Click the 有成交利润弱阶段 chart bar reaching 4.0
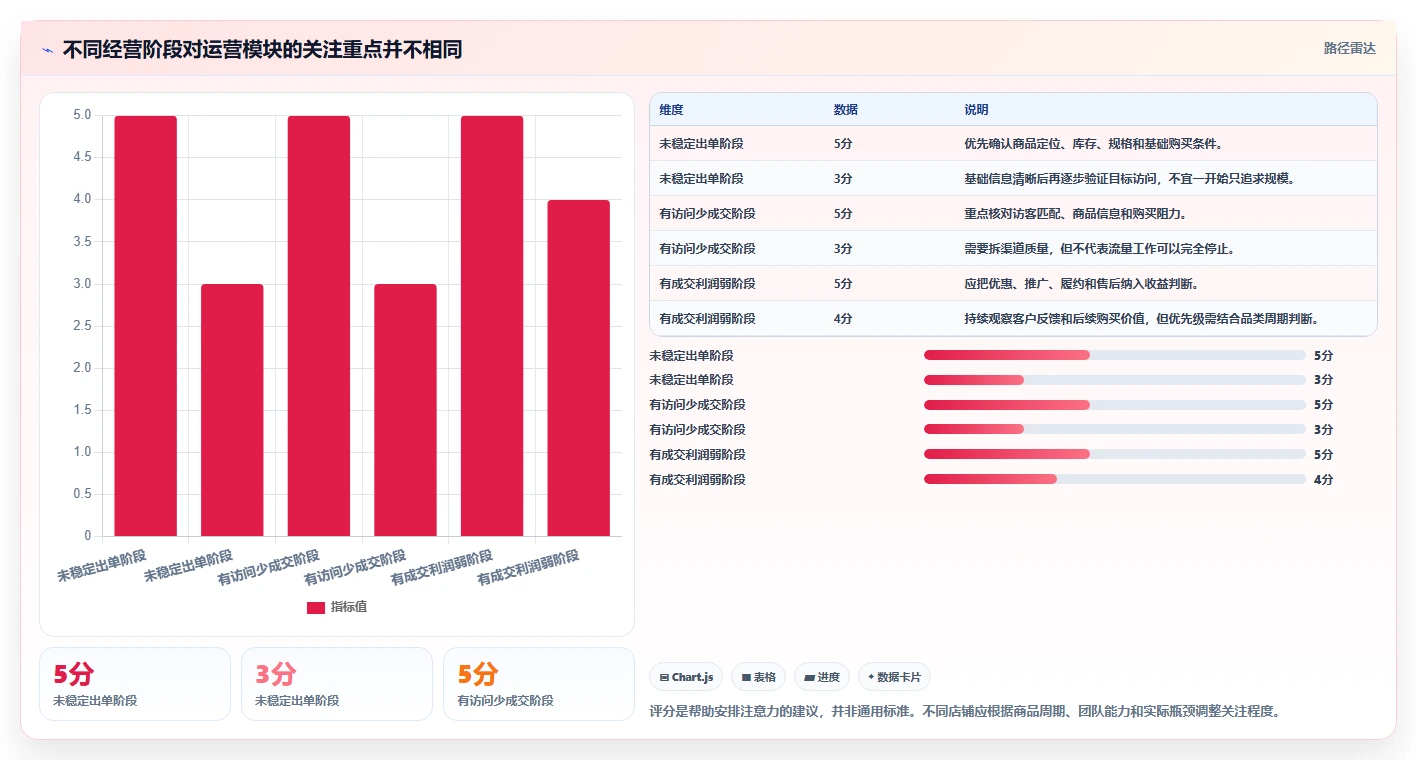The image size is (1417, 760). (579, 368)
